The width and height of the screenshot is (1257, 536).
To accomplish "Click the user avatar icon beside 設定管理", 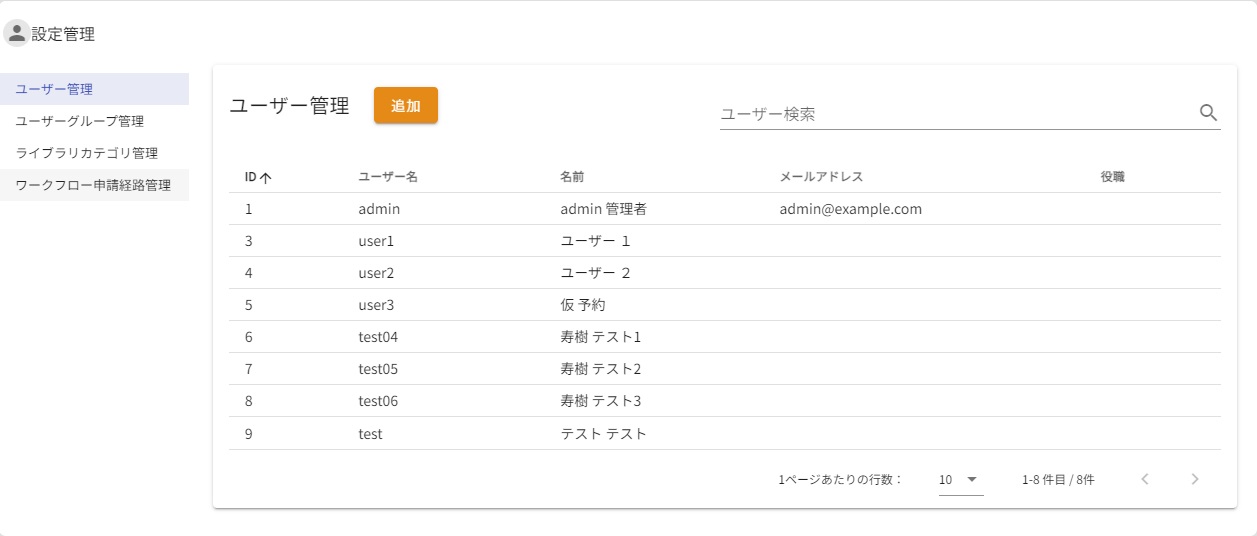I will (16, 34).
